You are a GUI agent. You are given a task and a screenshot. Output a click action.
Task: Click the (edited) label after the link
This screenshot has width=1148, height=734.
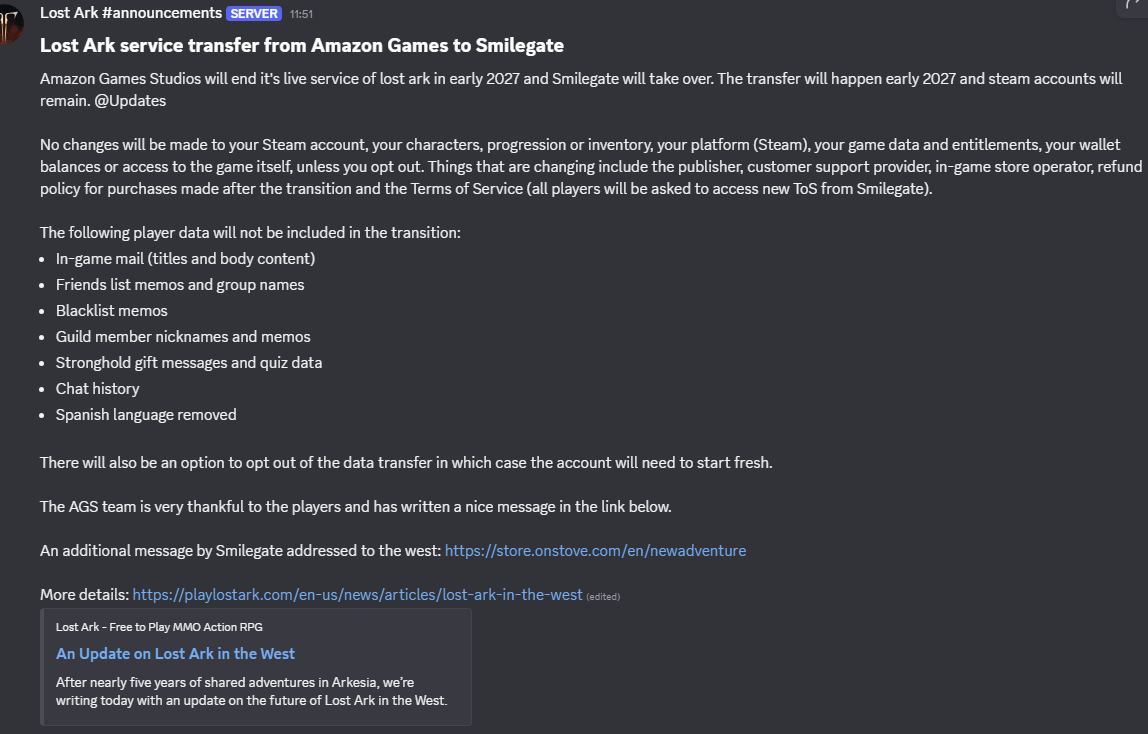point(603,596)
